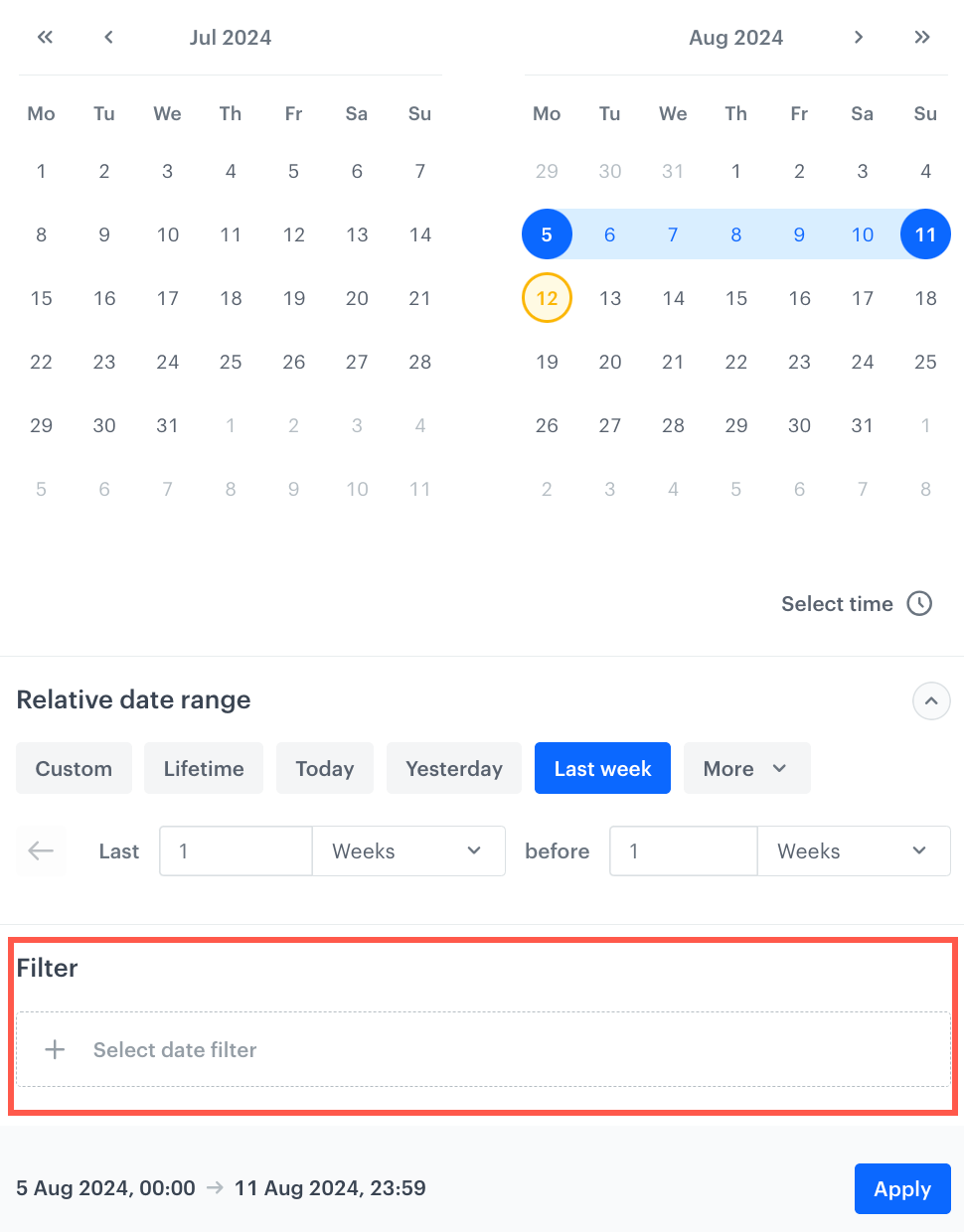Advance to next month with right arrow
The height and width of the screenshot is (1232, 964).
[858, 37]
